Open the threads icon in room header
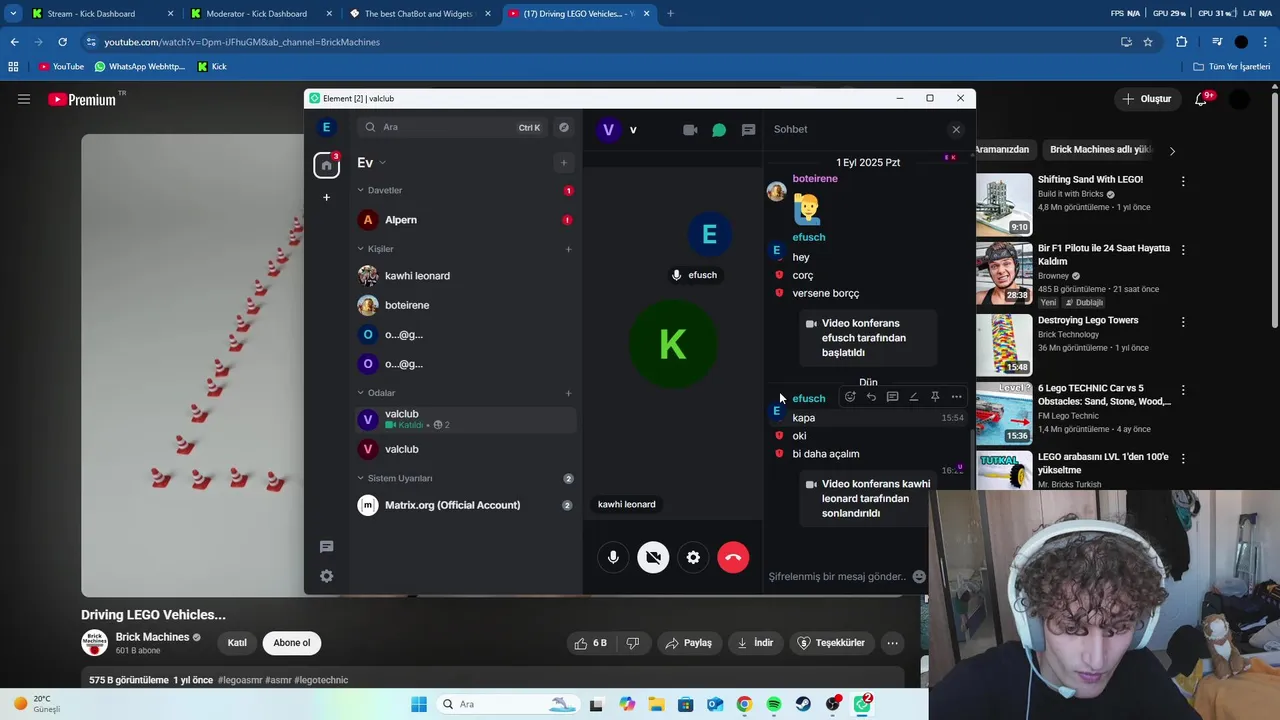The width and height of the screenshot is (1280, 720). click(748, 130)
